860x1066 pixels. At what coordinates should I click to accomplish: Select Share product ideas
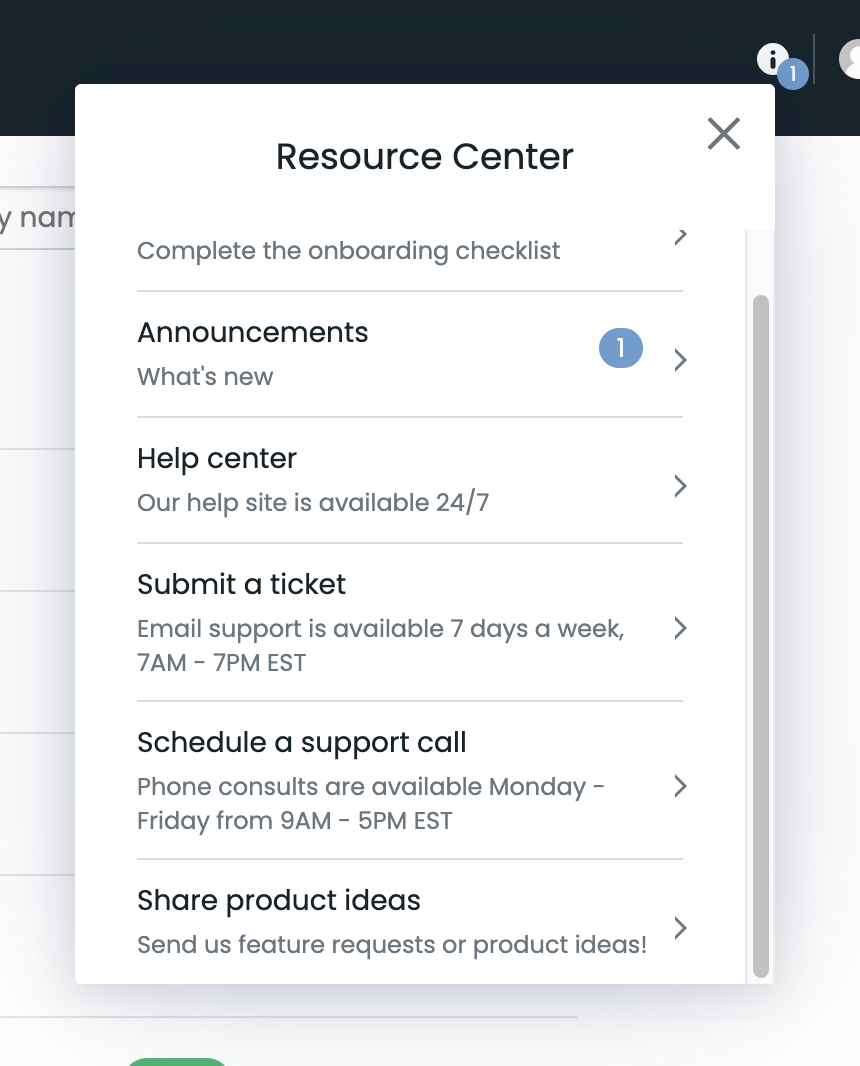[x=279, y=901]
